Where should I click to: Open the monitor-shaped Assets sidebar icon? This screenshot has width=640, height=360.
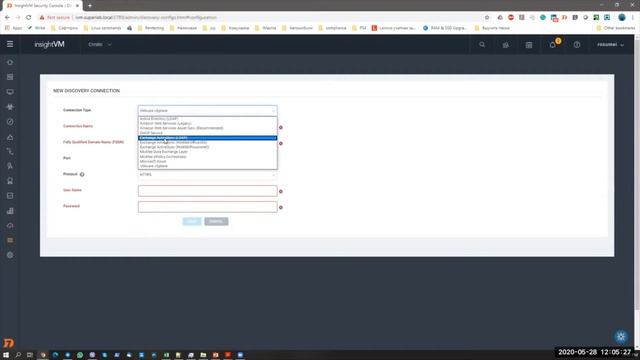point(10,92)
